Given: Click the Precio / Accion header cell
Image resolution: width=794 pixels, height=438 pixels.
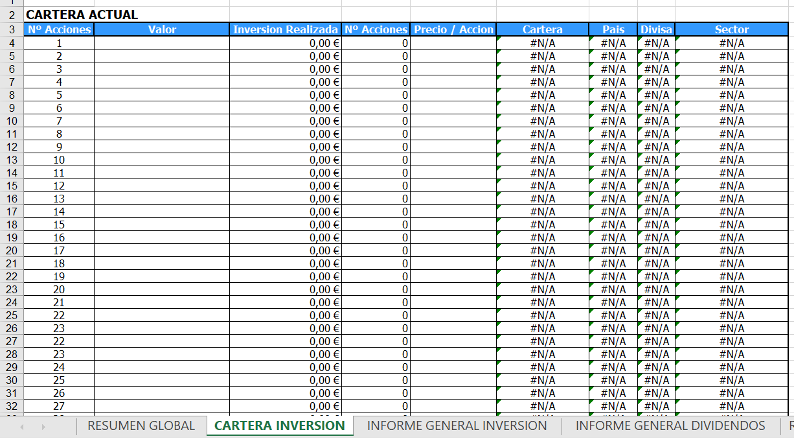Looking at the screenshot, I should (x=453, y=30).
